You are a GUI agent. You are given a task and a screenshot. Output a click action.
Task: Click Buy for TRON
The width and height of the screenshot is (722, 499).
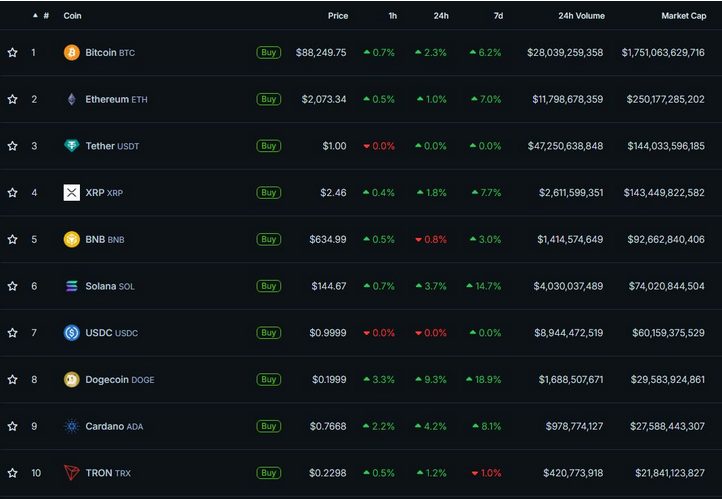[x=268, y=473]
